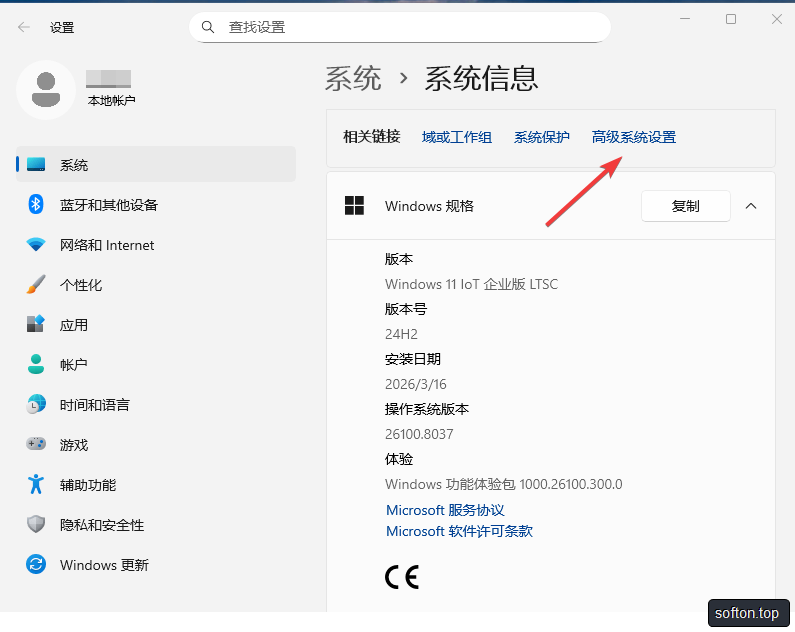Go to 游戏 settings

click(x=156, y=444)
